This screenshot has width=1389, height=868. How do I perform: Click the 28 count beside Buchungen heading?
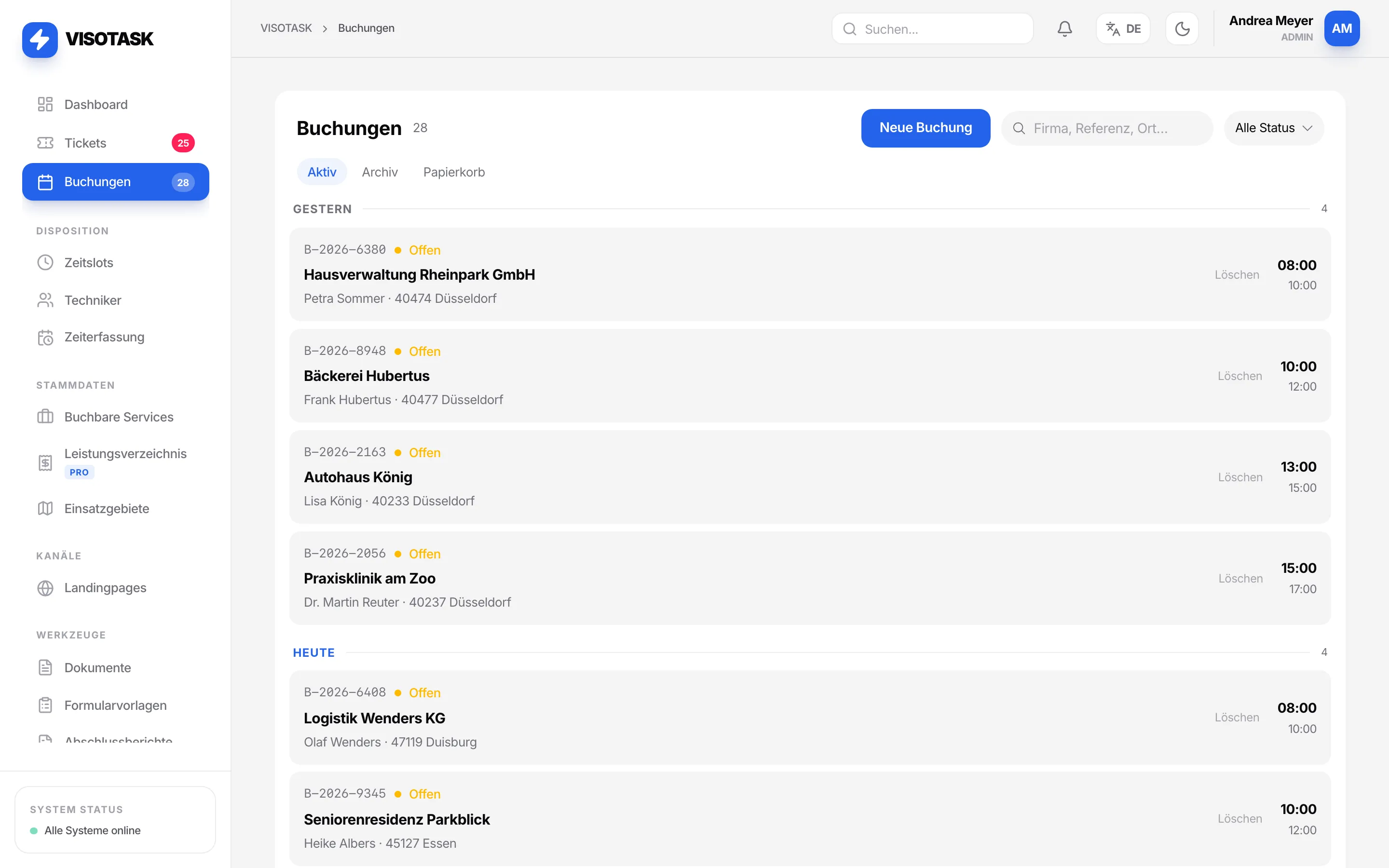420,128
